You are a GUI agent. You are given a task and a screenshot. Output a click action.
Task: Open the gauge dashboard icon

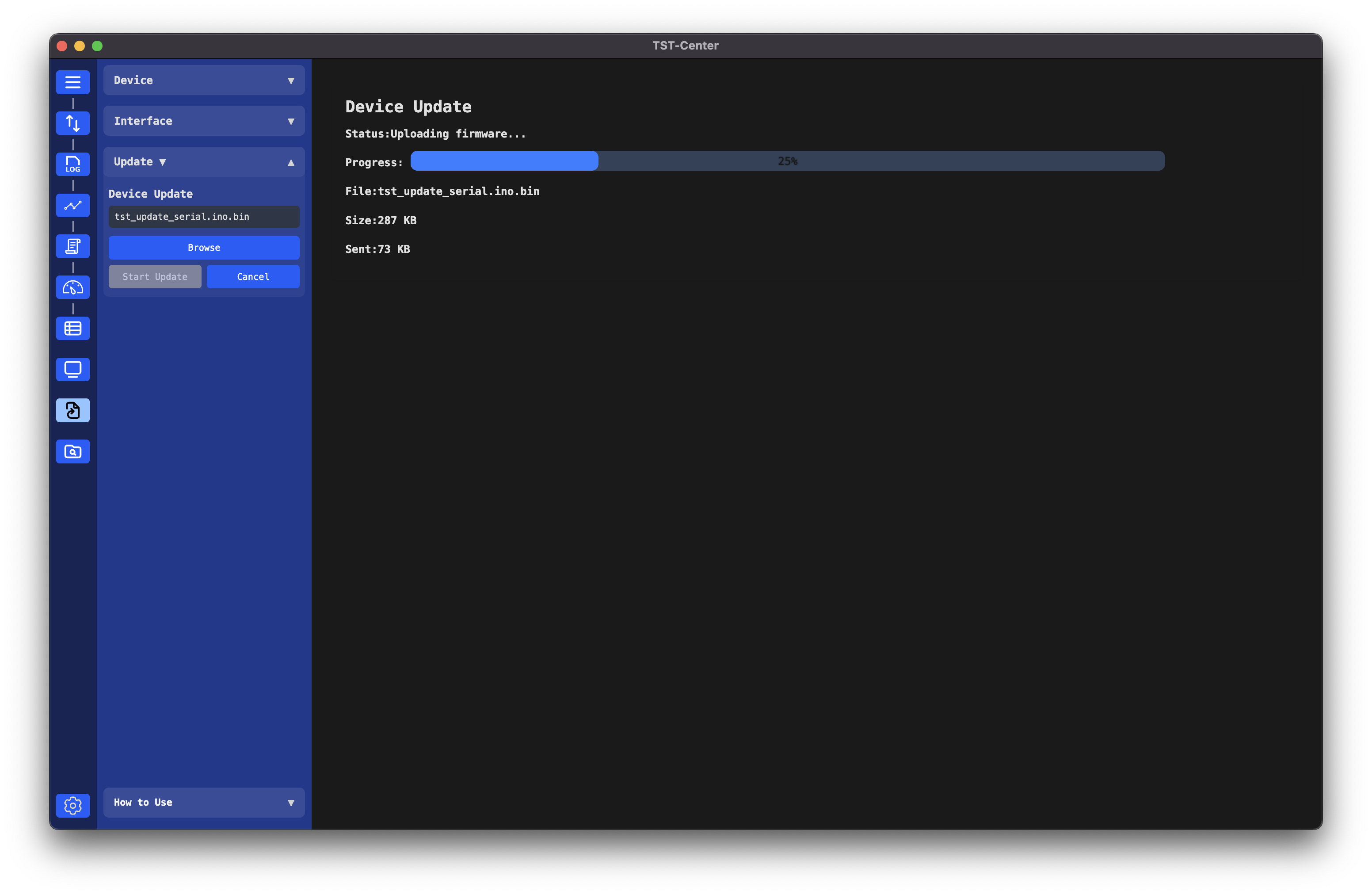(72, 287)
